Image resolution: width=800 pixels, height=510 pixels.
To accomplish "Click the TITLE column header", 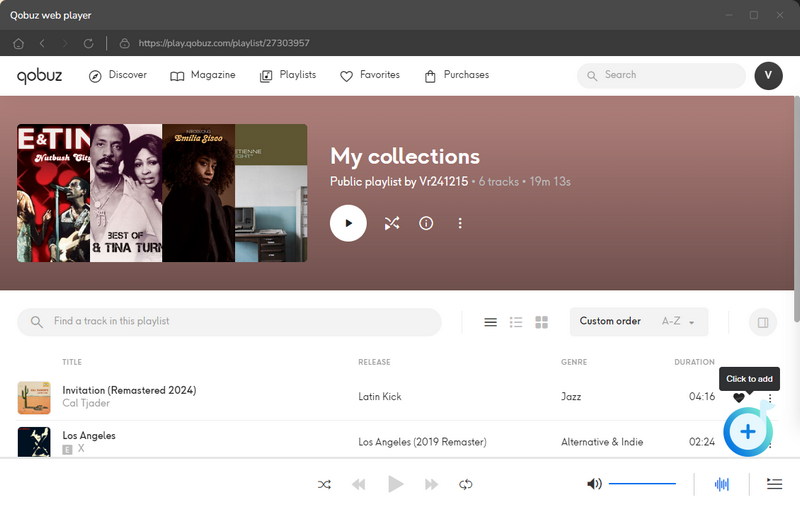I will 72,362.
